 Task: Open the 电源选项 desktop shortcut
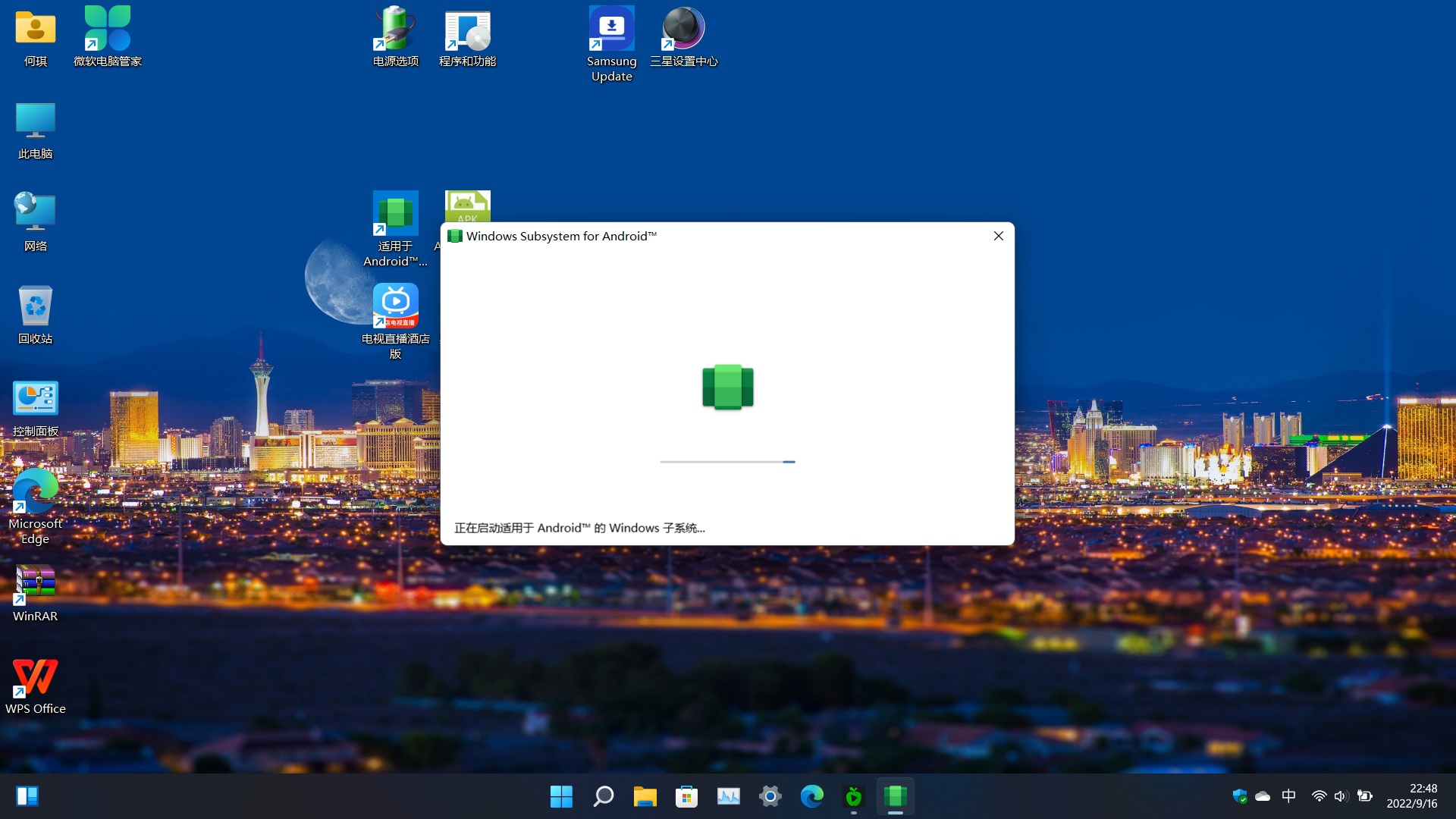tap(395, 30)
